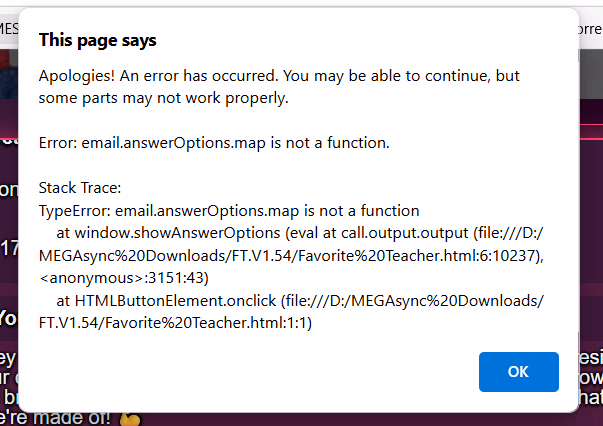Click the blue OK button

[x=518, y=372]
